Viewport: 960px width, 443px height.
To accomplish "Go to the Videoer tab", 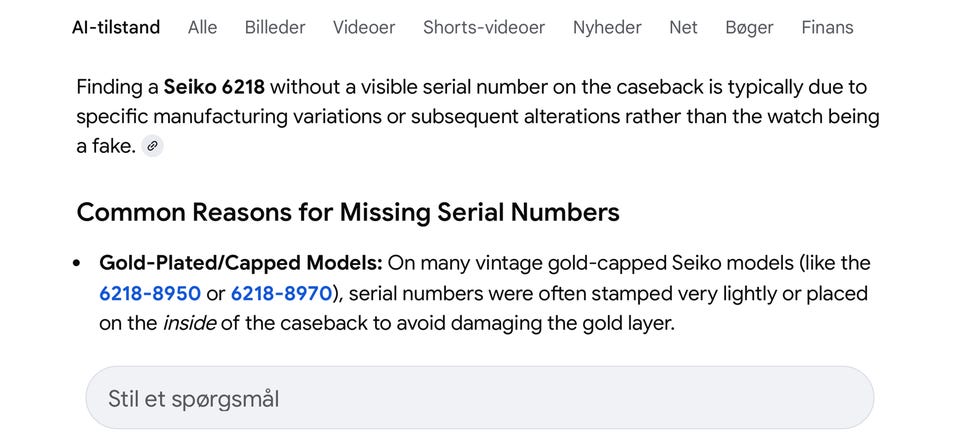I will click(364, 27).
